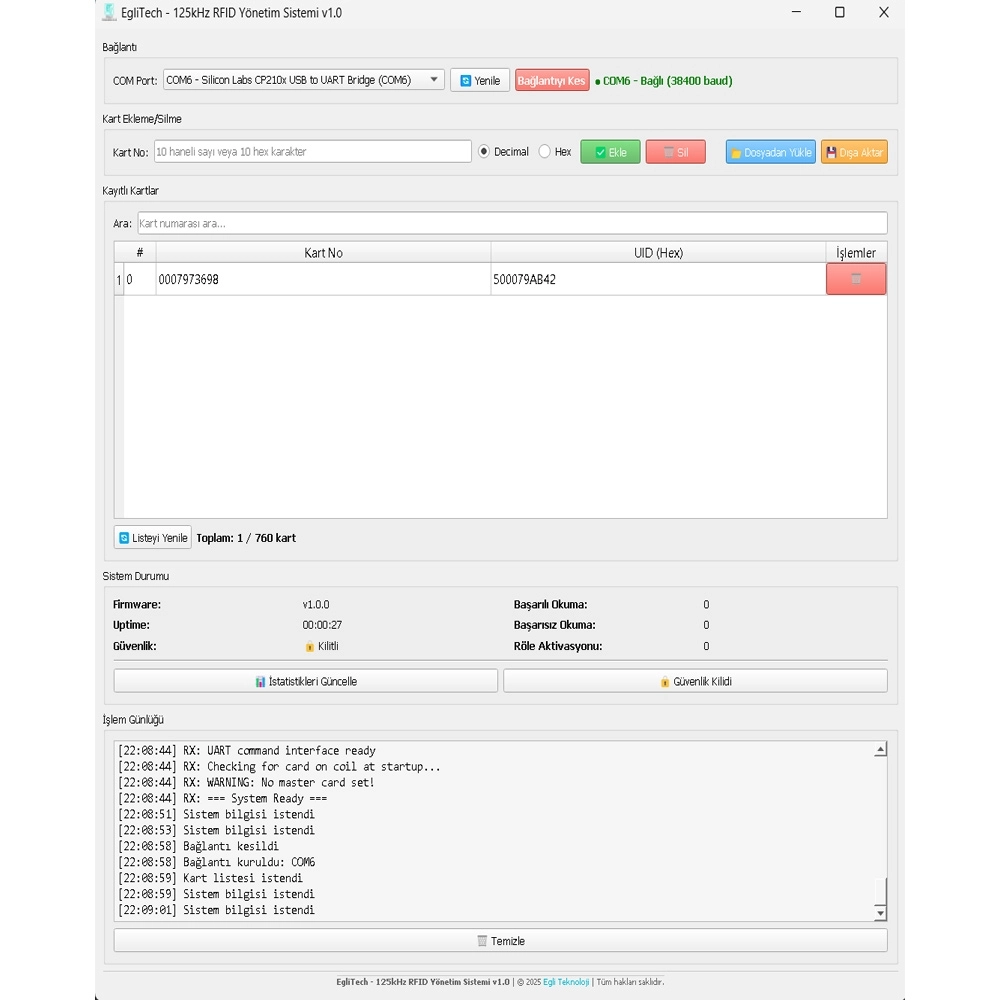Delete card 0007973698 using row trash button
The image size is (1000, 1000).
(x=856, y=279)
